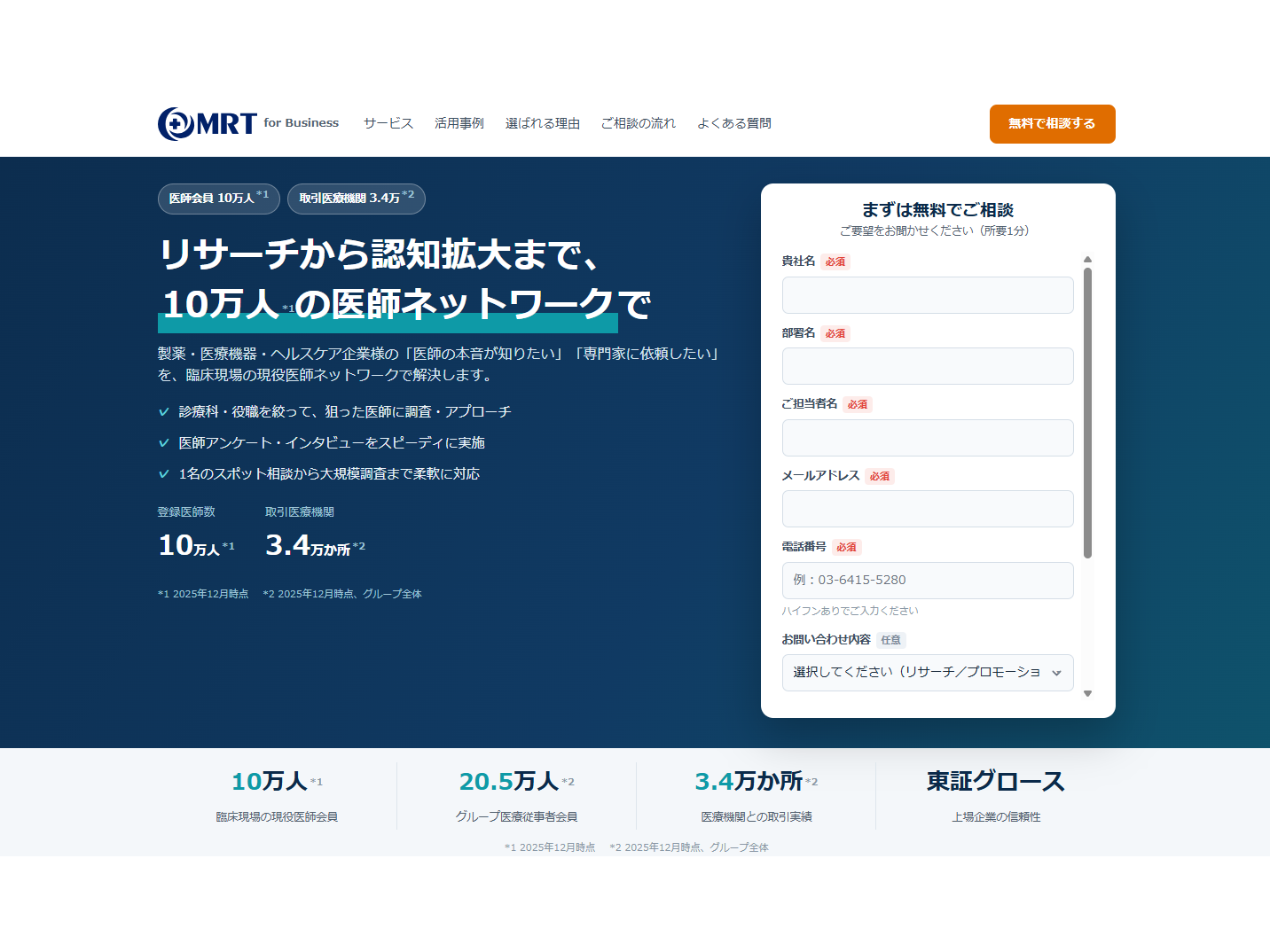This screenshot has width=1270, height=952.
Task: Click the 東証グロース heading
Action: click(x=996, y=781)
